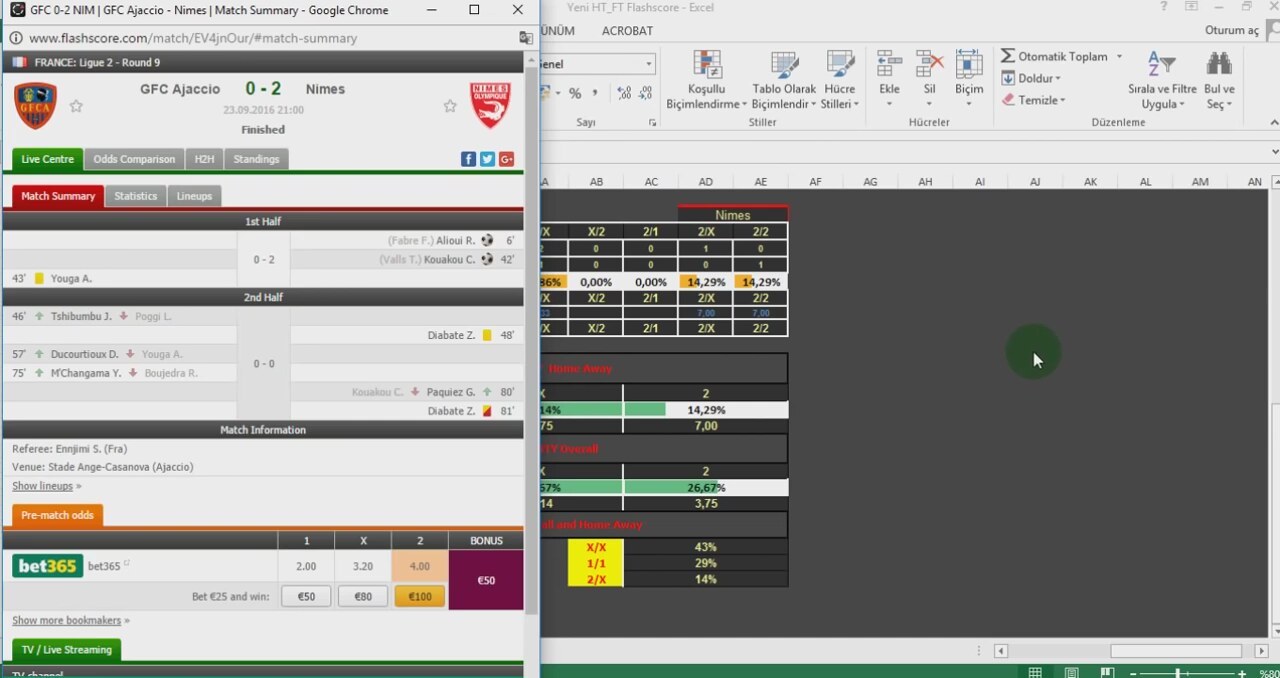Collapse the Excel ribbon with chevron
Image resolution: width=1280 pixels, height=678 pixels.
point(1272,123)
